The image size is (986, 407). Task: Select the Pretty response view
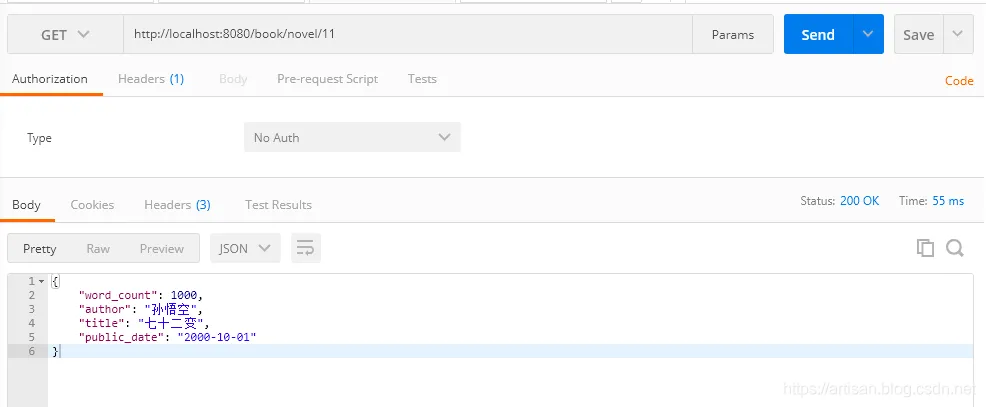click(40, 248)
